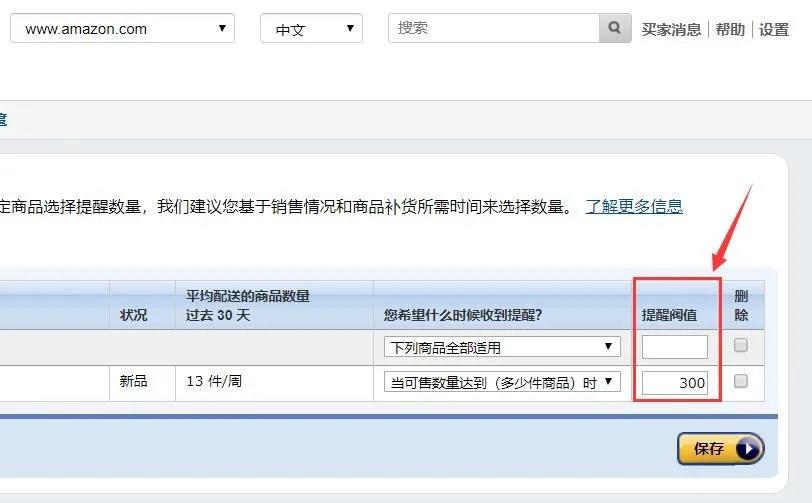Click the magnifying glass search icon
The width and height of the screenshot is (812, 503).
614,28
